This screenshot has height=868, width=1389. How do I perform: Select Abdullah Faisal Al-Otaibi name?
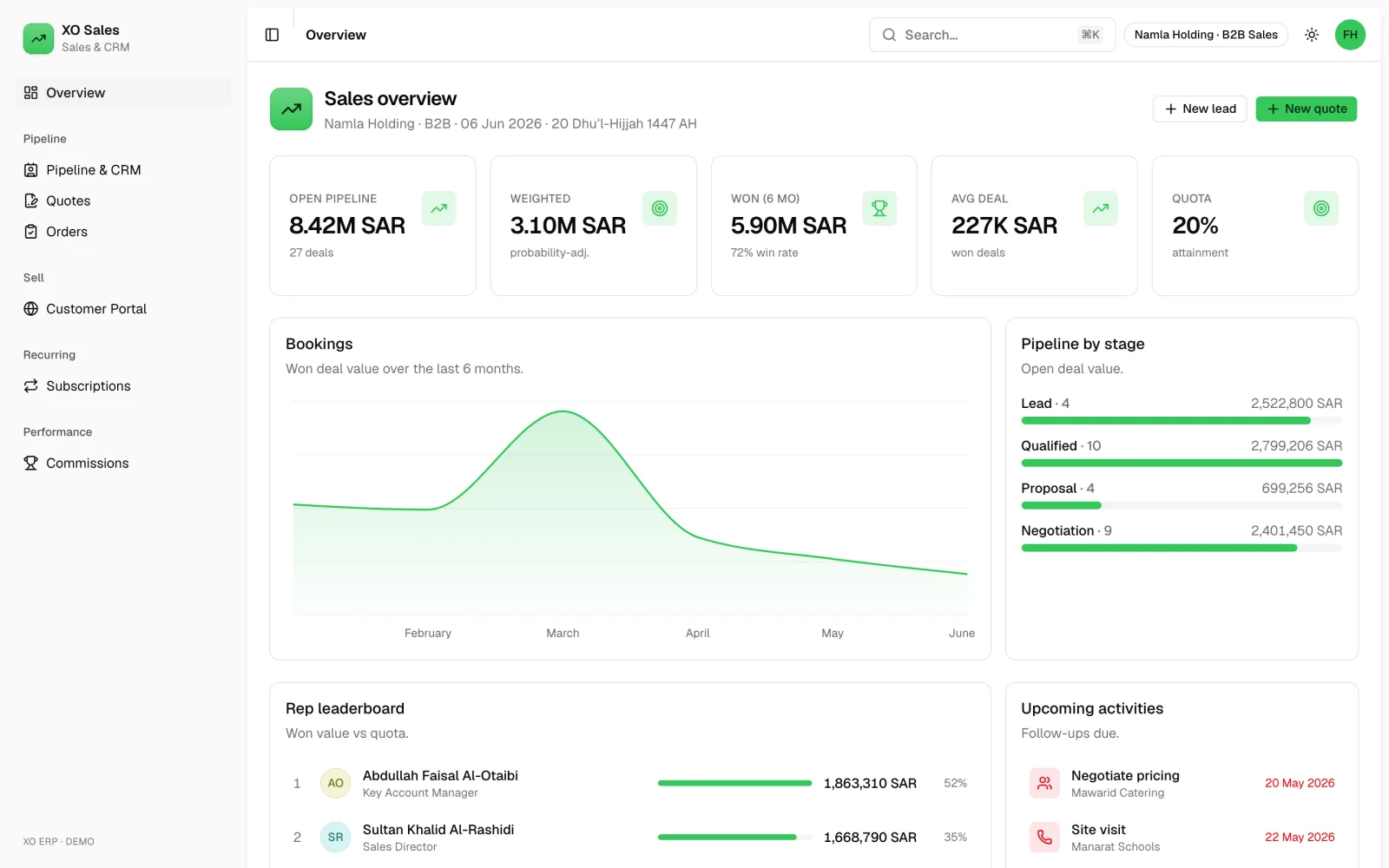coord(440,775)
